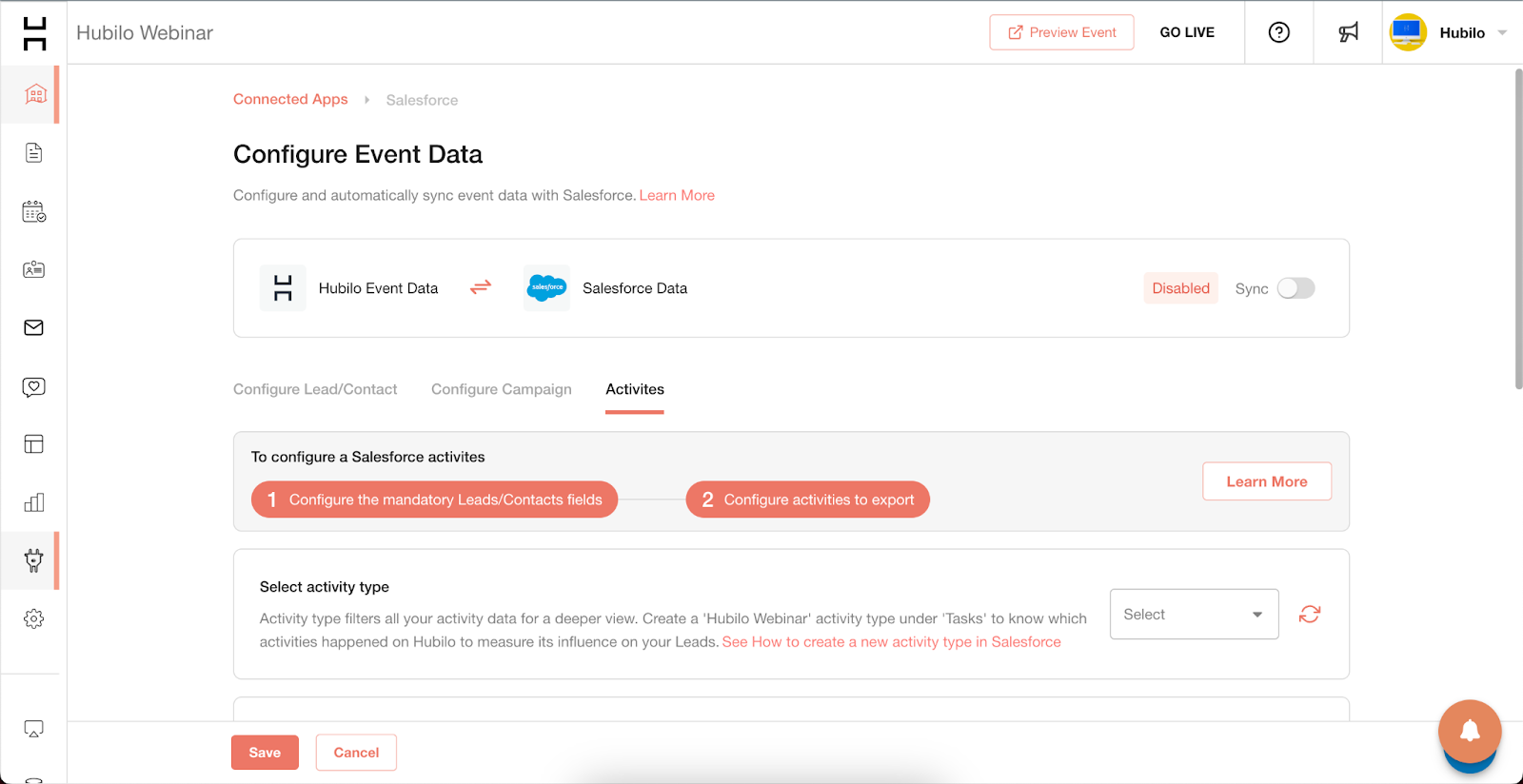This screenshot has height=784, width=1523.
Task: Open the gear settings icon in sidebar
Action: pyautogui.click(x=34, y=619)
